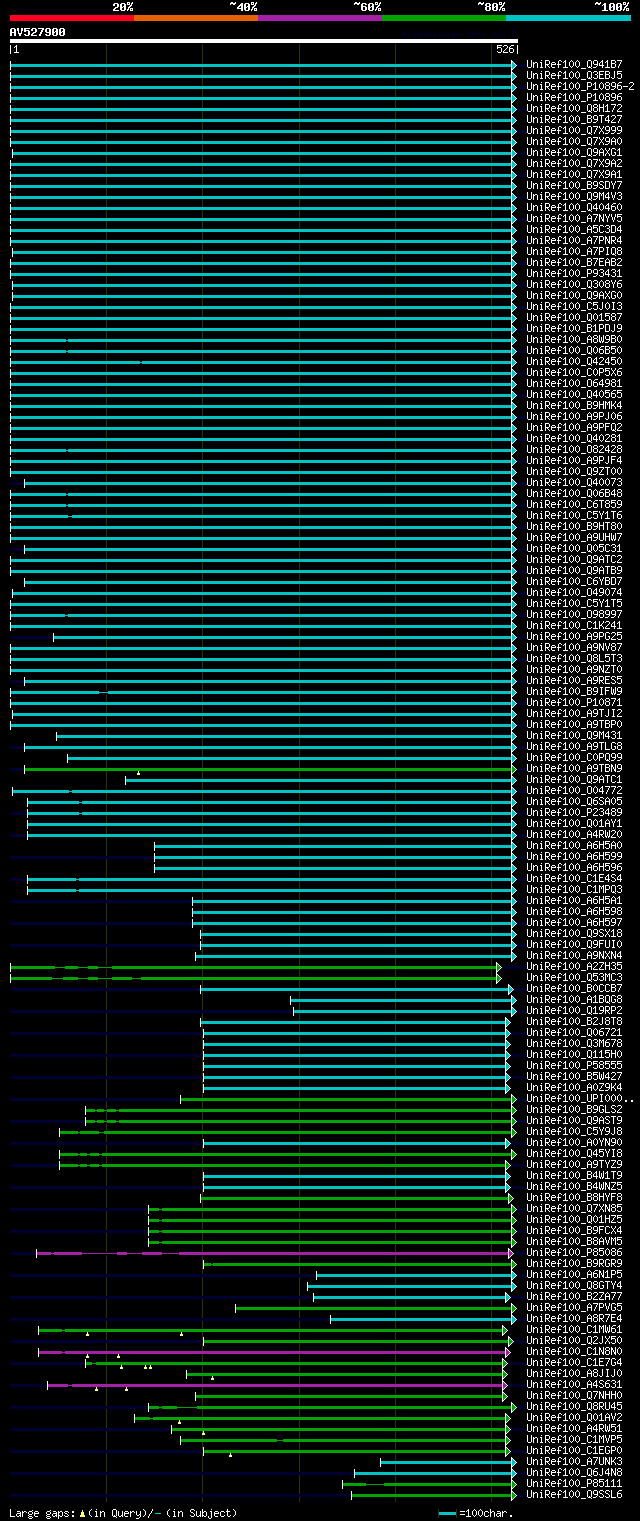Image resolution: width=640 pixels, height=1521 pixels.
Task: Select label UniRef100_P93431
Action: [574, 274]
